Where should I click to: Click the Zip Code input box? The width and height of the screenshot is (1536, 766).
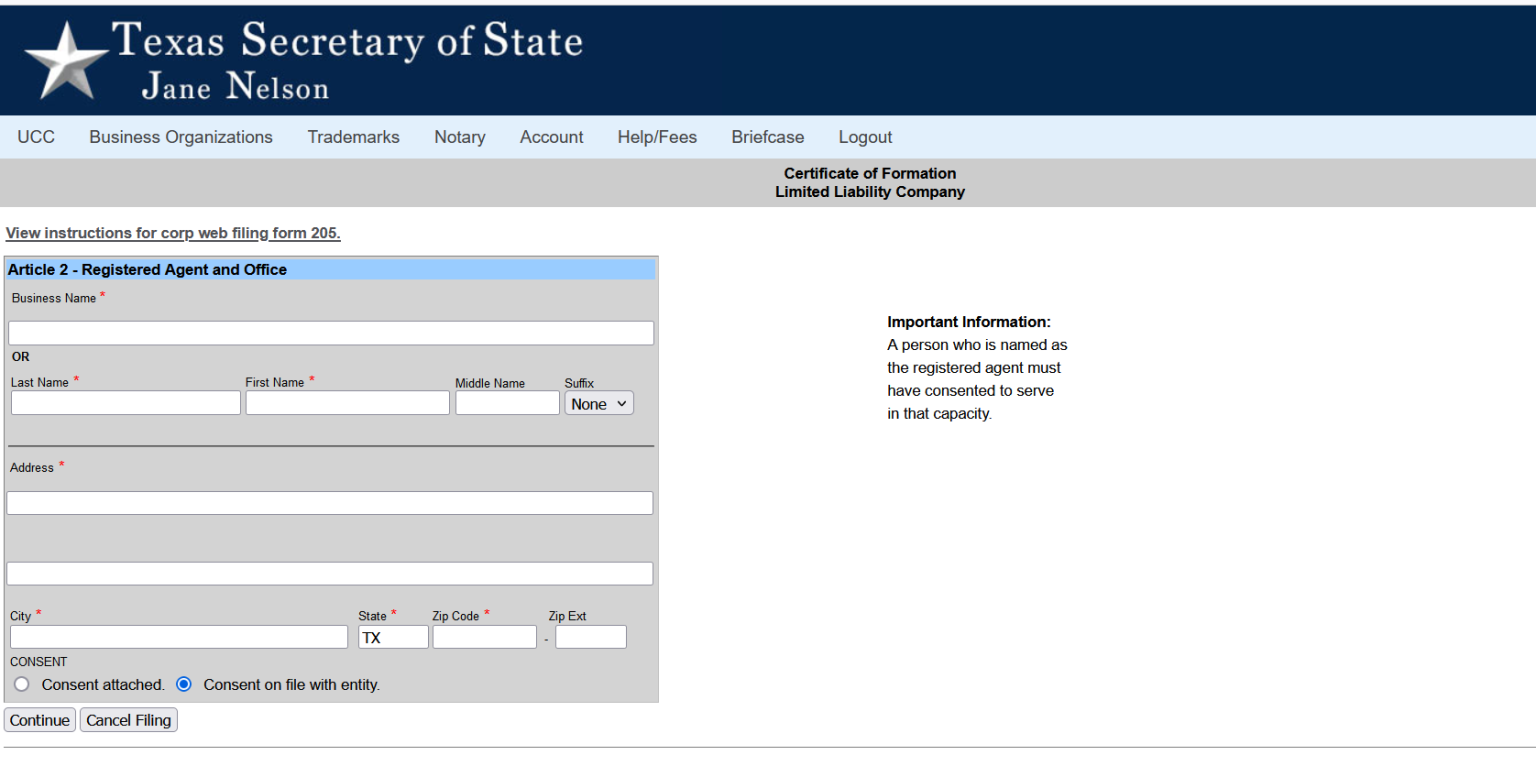484,637
